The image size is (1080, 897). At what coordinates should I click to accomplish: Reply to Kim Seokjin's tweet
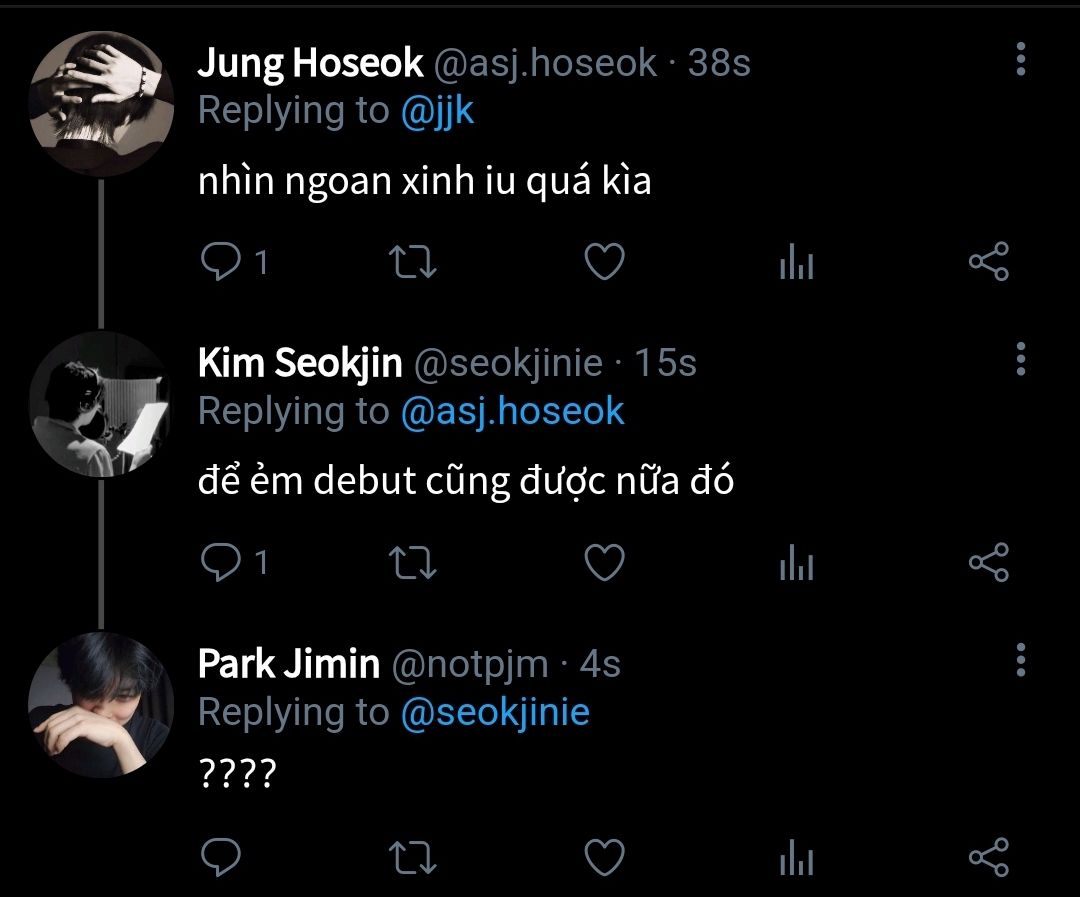tap(218, 563)
